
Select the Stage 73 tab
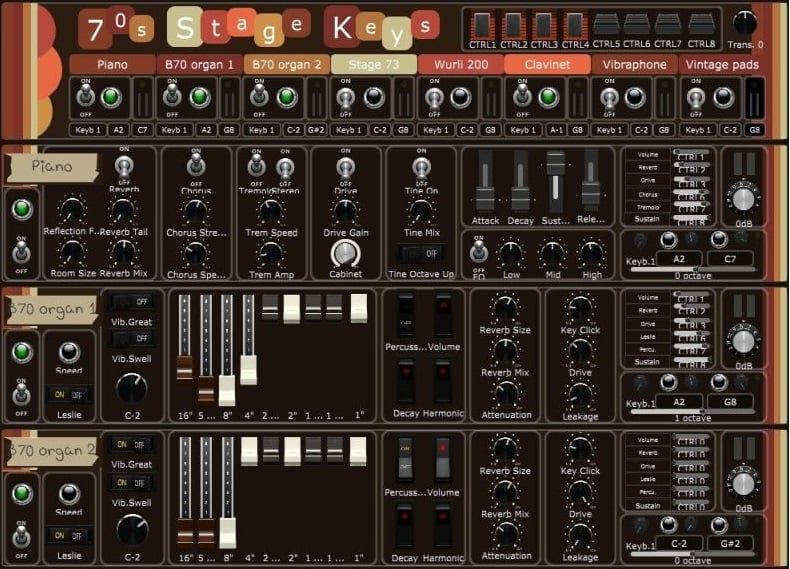click(373, 65)
